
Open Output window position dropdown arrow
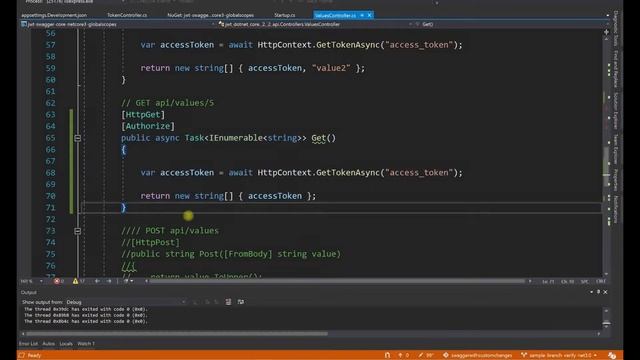591,292
